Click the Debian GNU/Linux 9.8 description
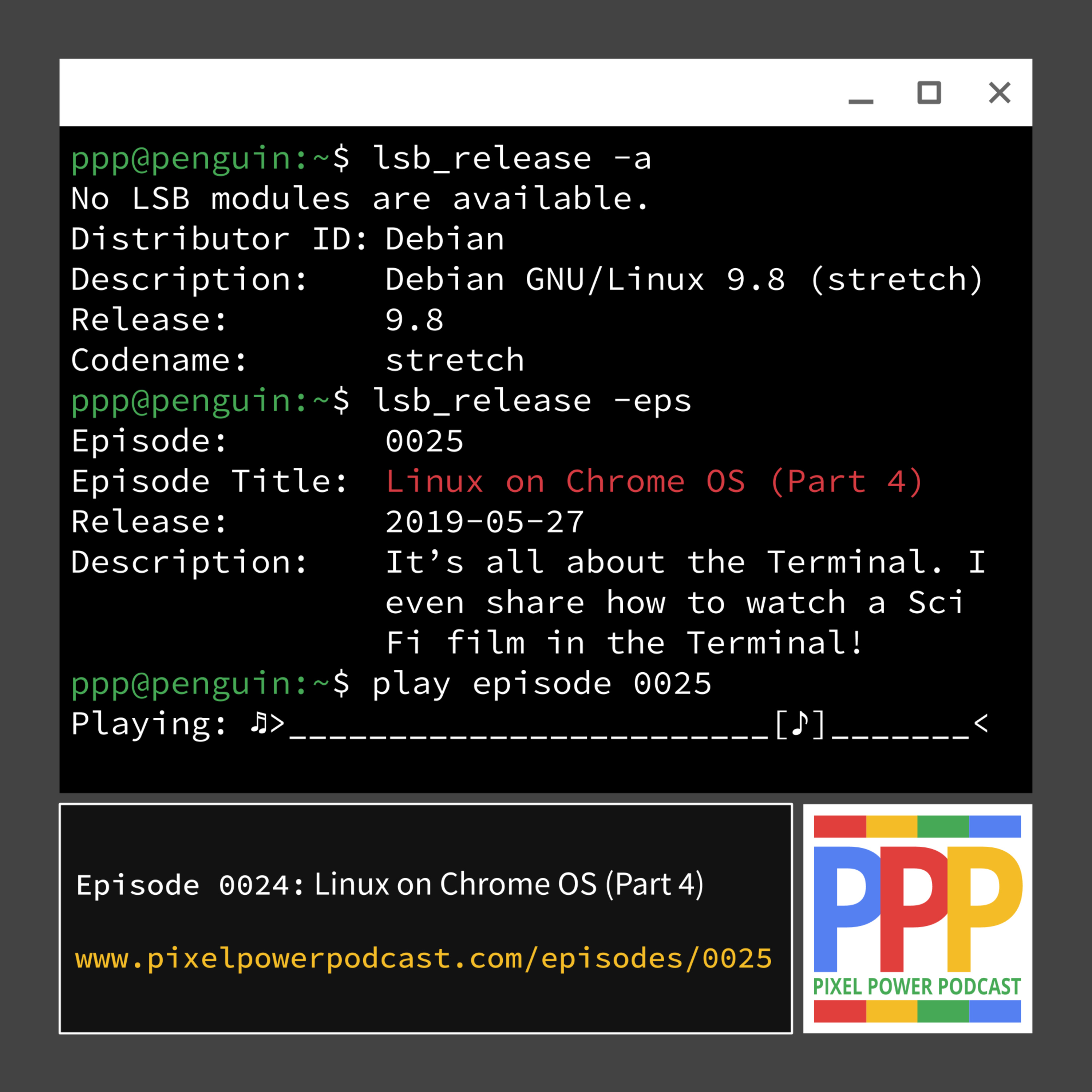 coord(684,280)
